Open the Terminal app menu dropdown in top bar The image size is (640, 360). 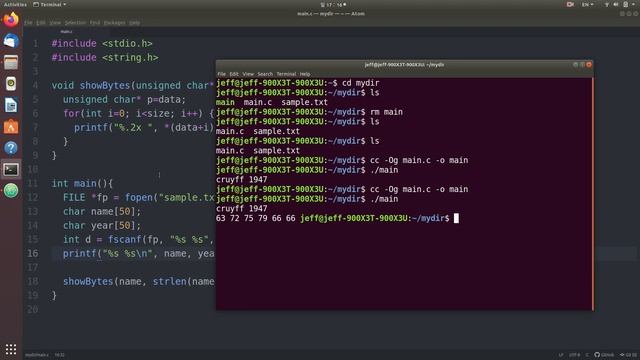pyautogui.click(x=49, y=4)
